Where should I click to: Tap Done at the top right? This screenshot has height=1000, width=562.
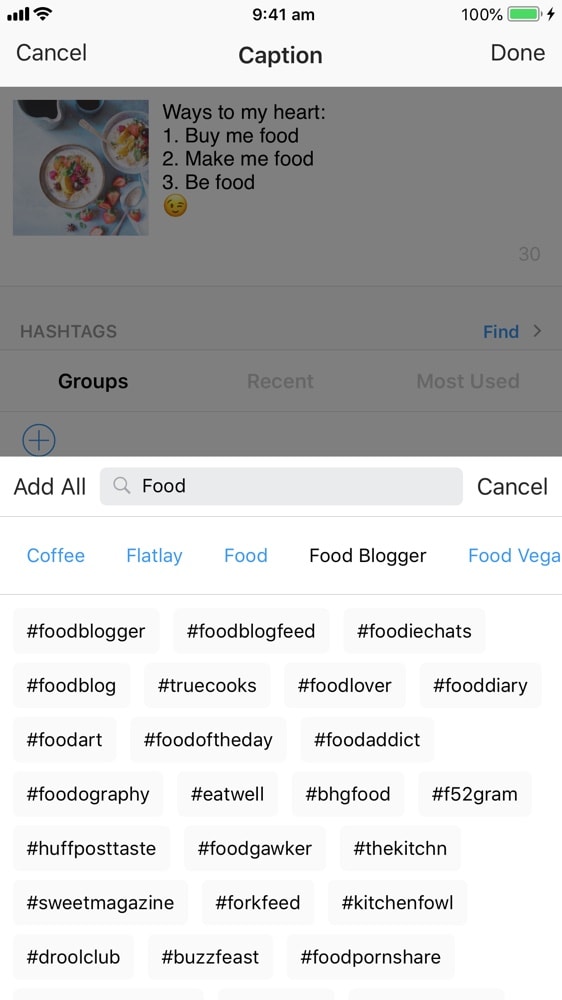517,53
